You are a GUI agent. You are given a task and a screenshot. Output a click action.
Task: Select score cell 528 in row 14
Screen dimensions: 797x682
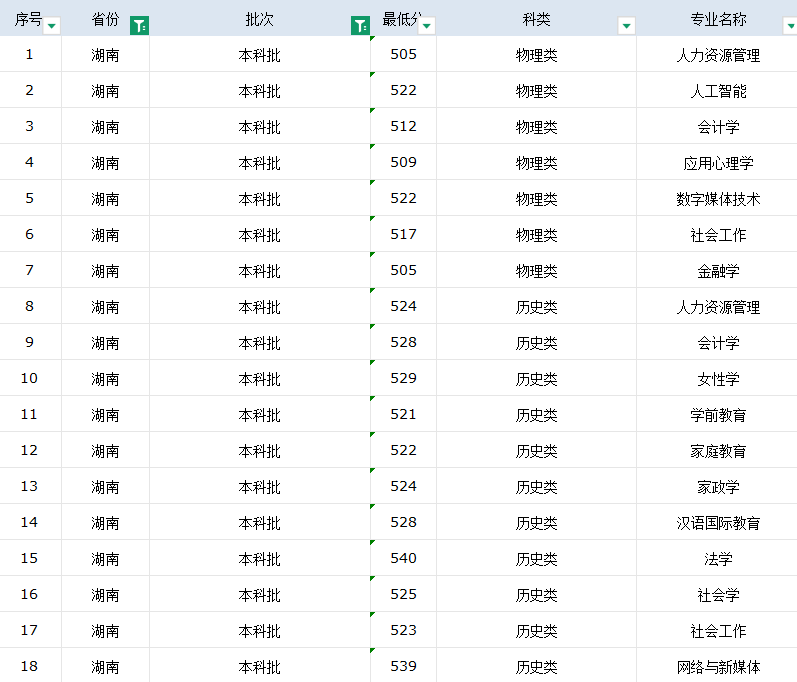click(404, 522)
